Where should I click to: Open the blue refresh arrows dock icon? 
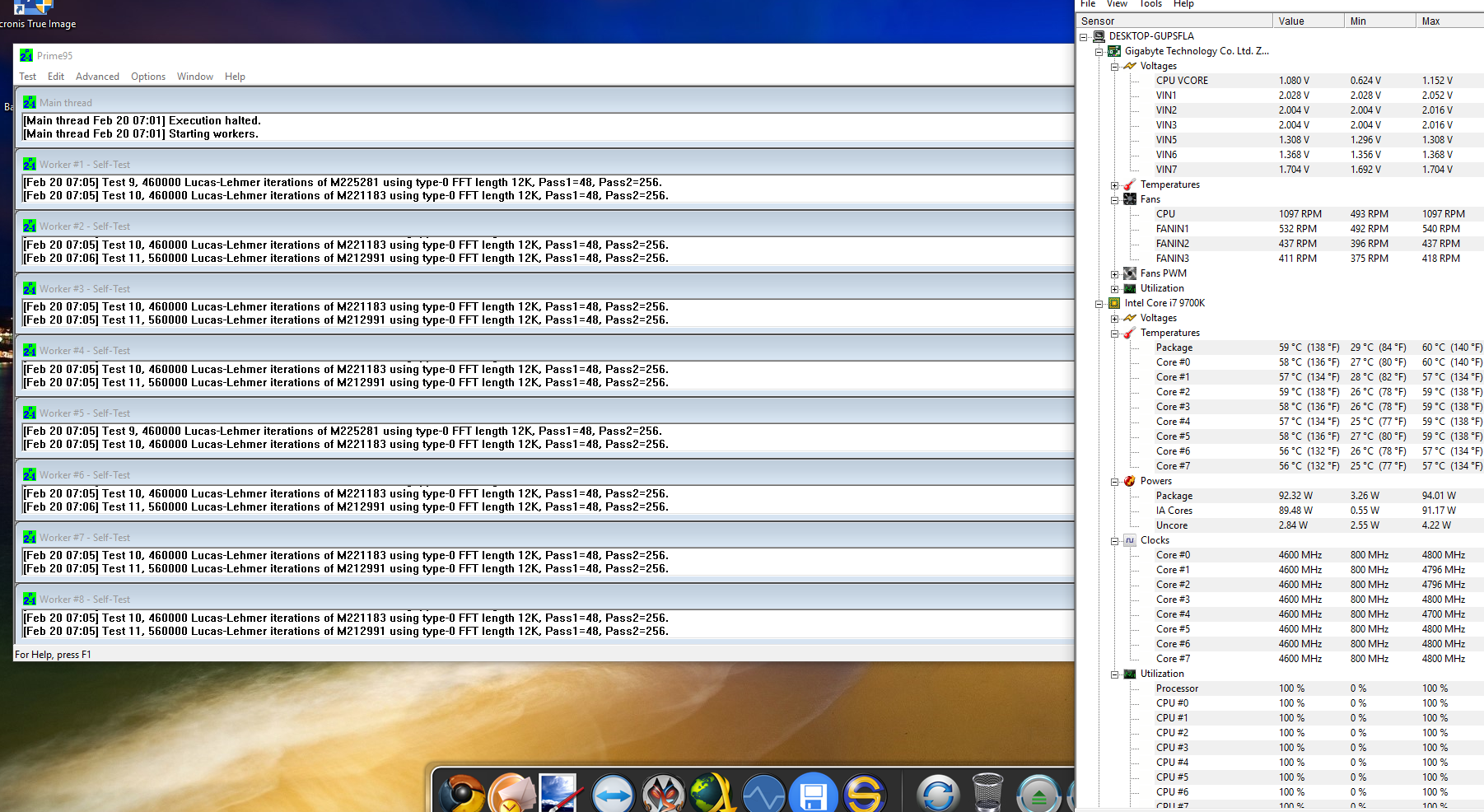(x=938, y=795)
